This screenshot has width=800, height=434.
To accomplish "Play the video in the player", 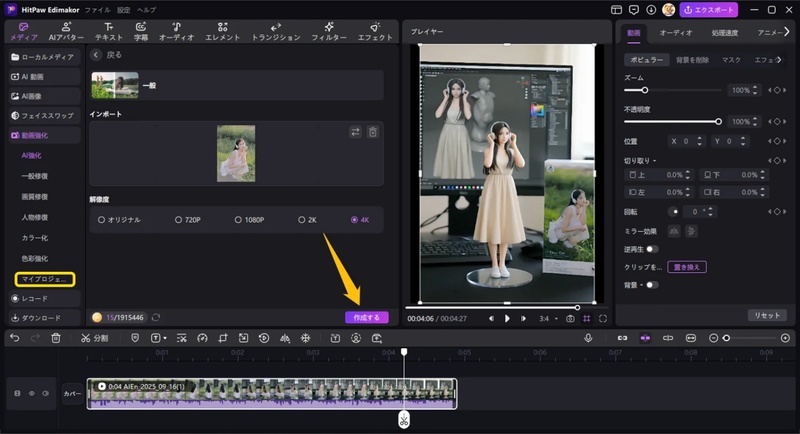I will (x=507, y=318).
